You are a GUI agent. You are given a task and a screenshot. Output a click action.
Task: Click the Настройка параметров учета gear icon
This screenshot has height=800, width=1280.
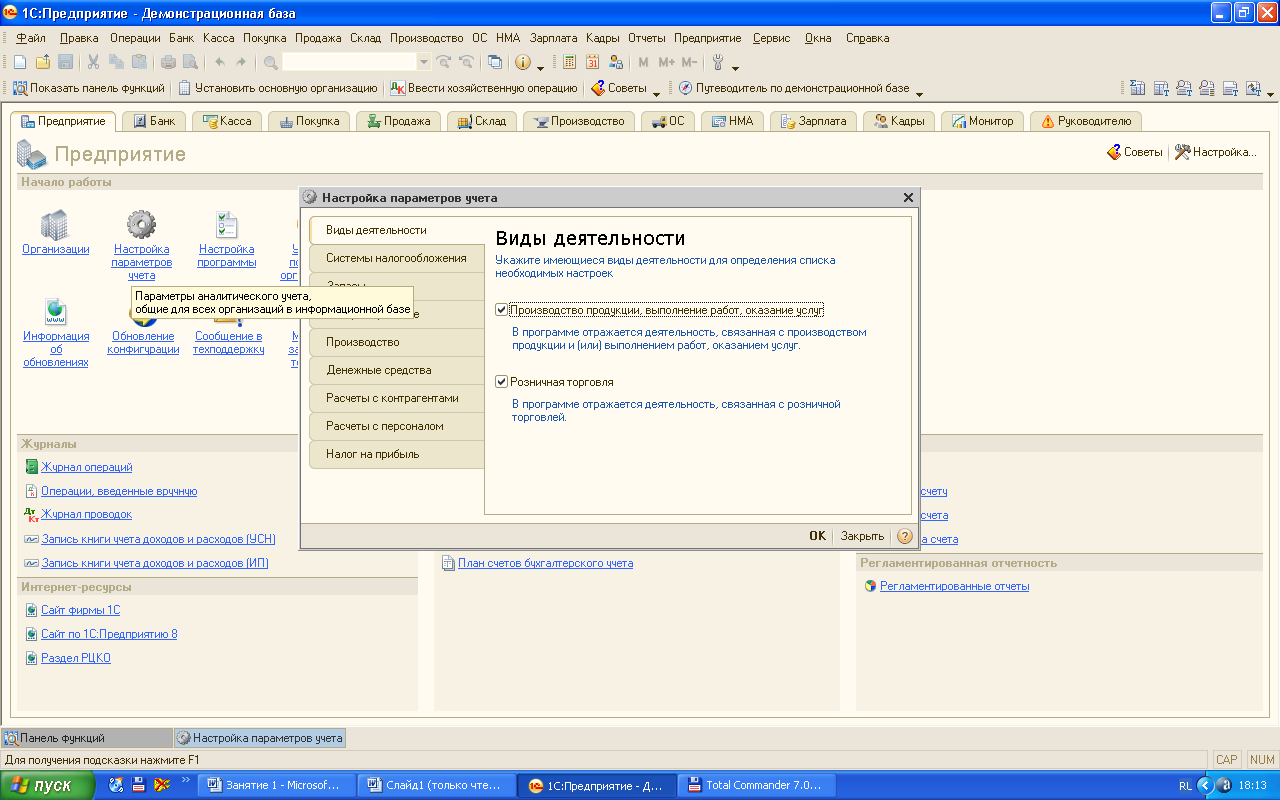pyautogui.click(x=141, y=225)
